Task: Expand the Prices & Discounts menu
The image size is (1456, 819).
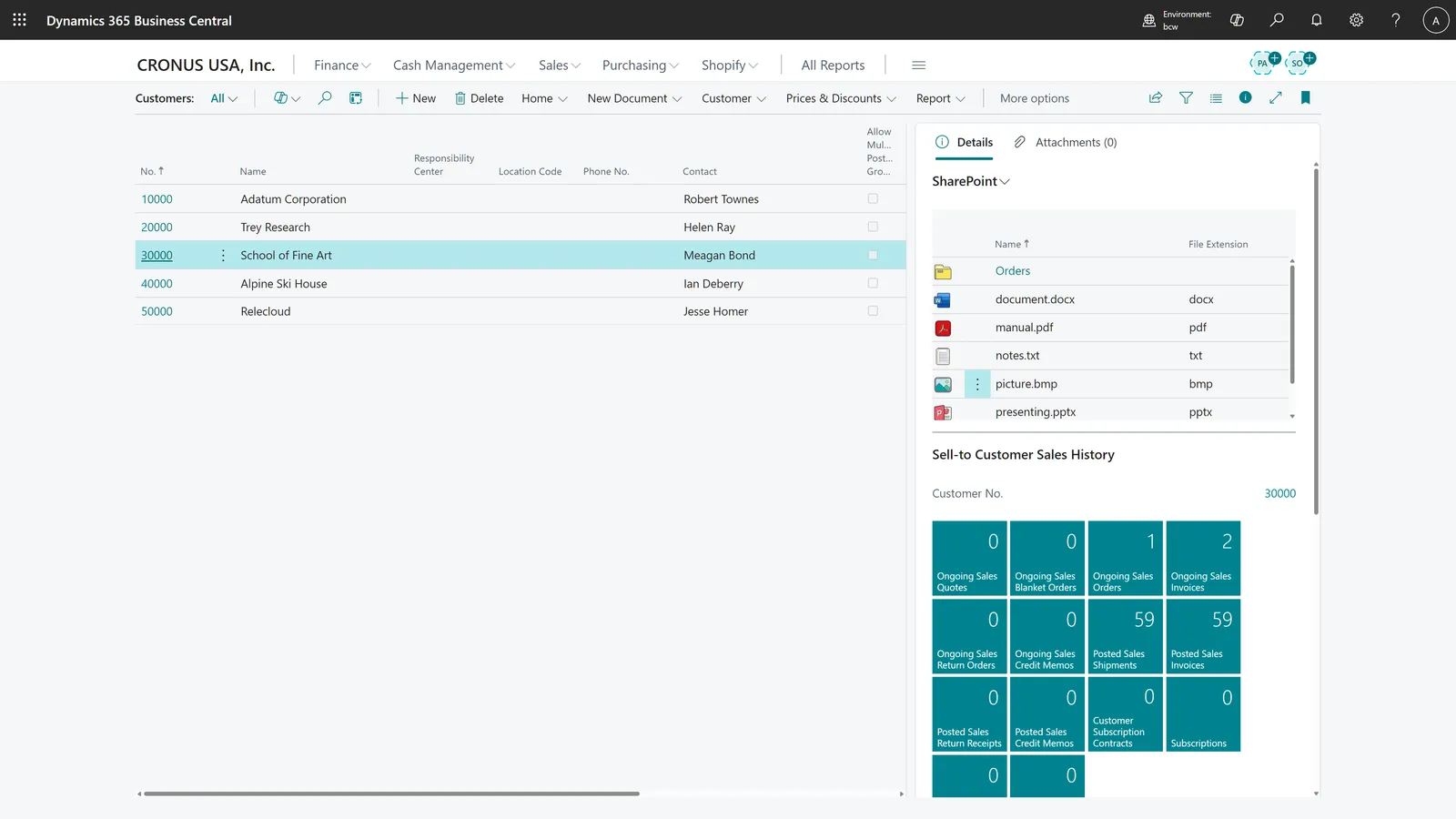Action: [x=841, y=98]
